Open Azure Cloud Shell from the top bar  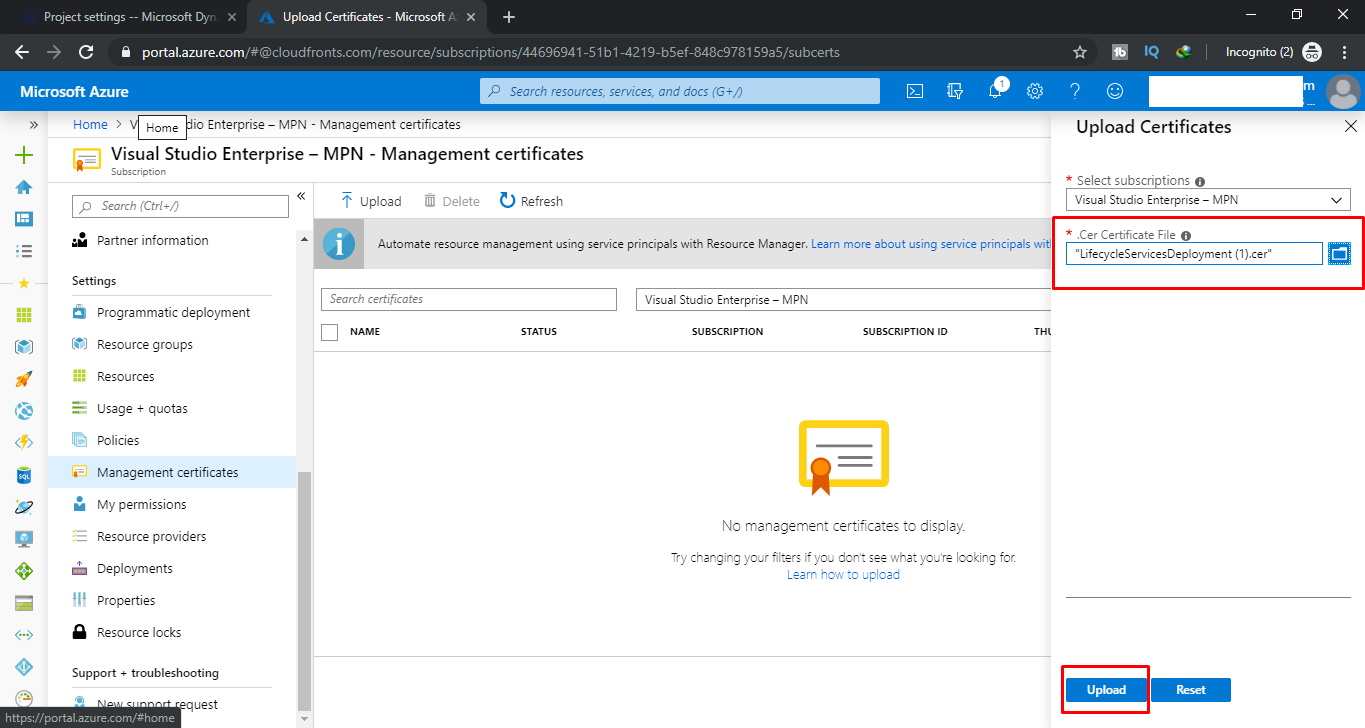(x=914, y=91)
